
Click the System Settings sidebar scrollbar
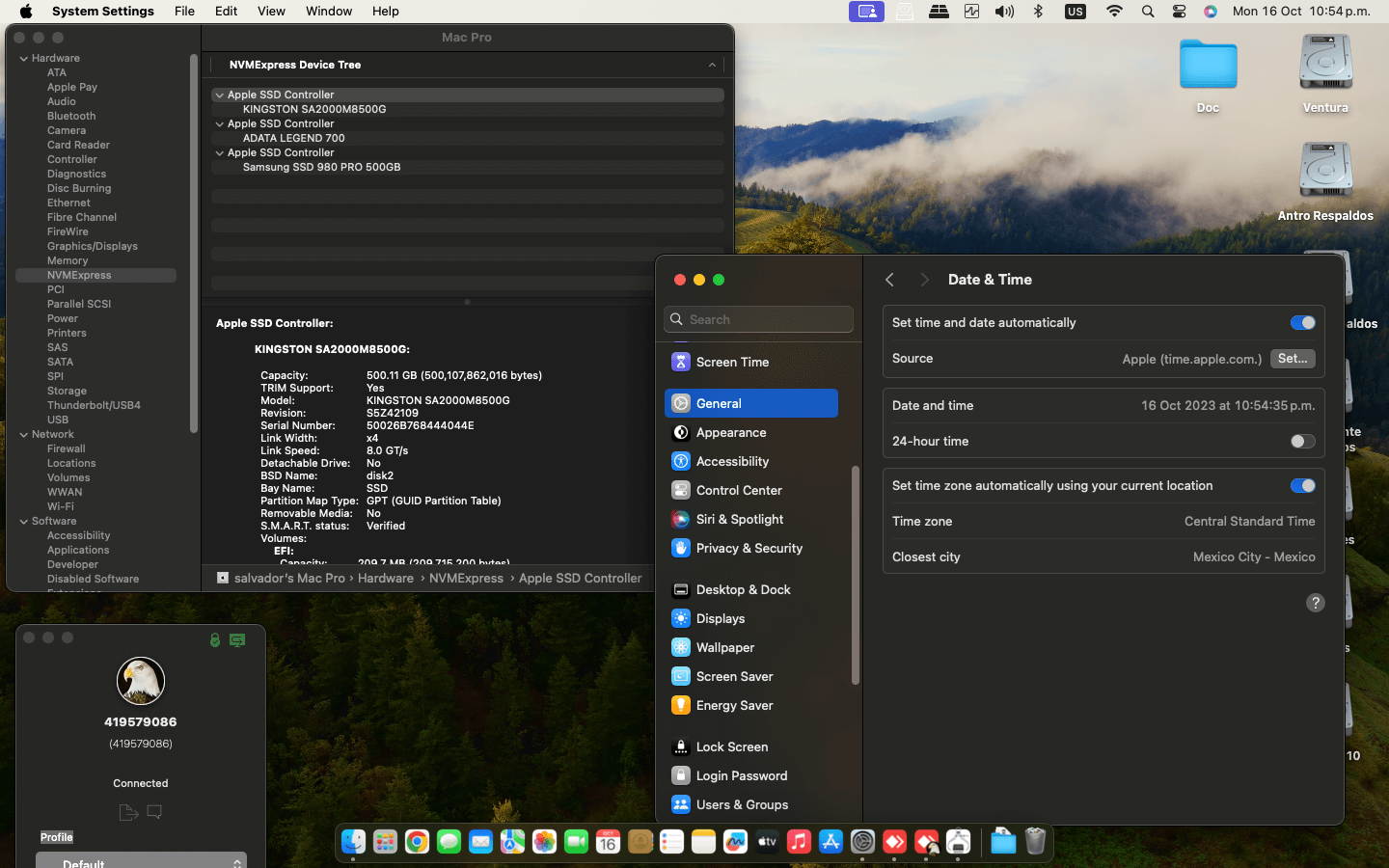coord(855,575)
